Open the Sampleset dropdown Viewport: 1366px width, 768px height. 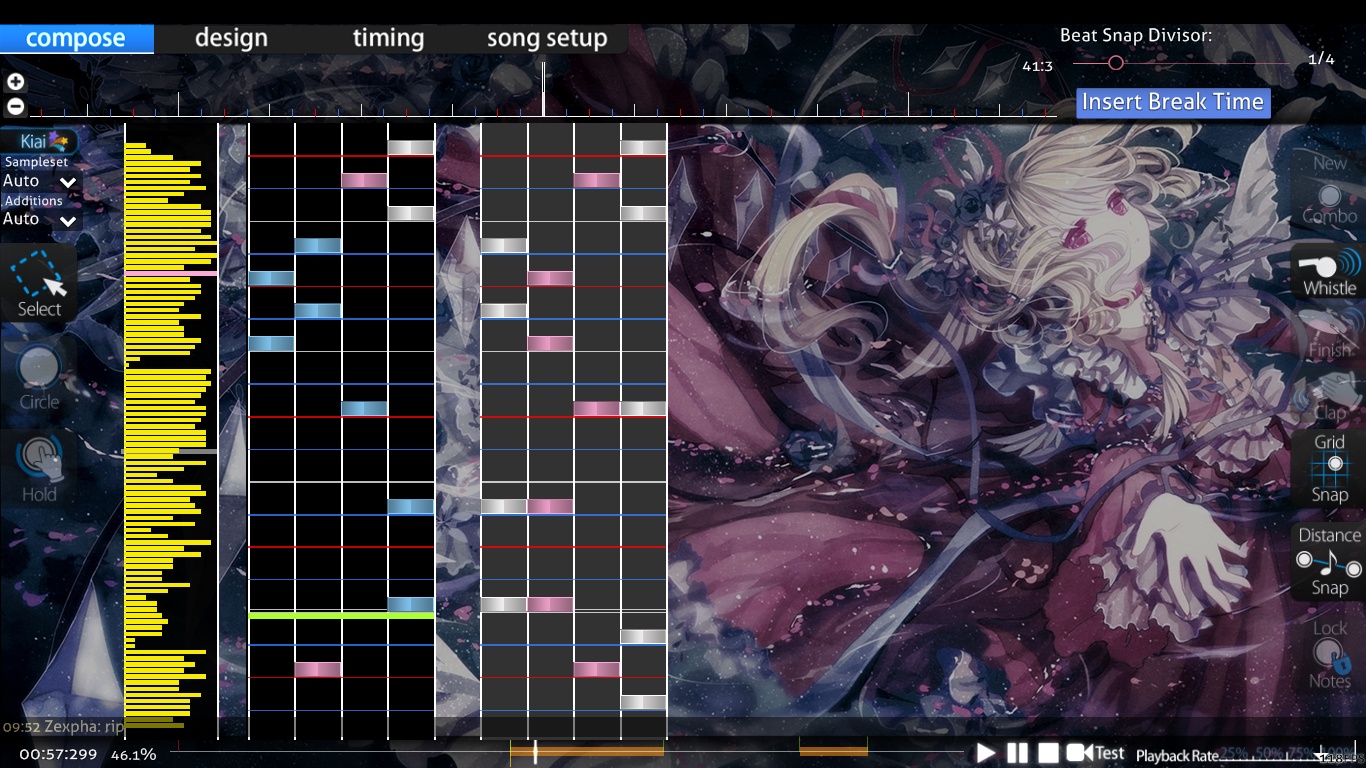click(40, 181)
